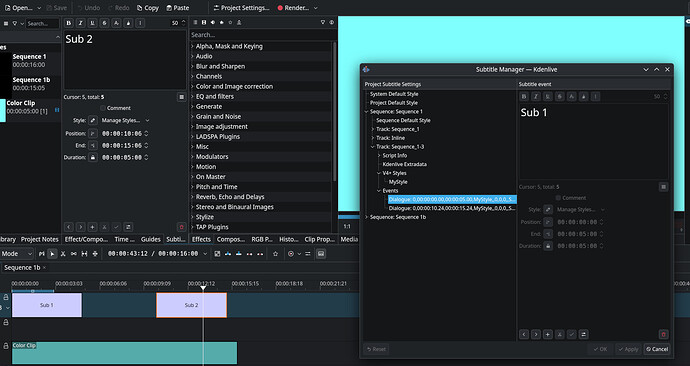The width and height of the screenshot is (690, 366).
Task: Toggle bold in the Sub 2 subtitle editor
Action: click(x=69, y=23)
